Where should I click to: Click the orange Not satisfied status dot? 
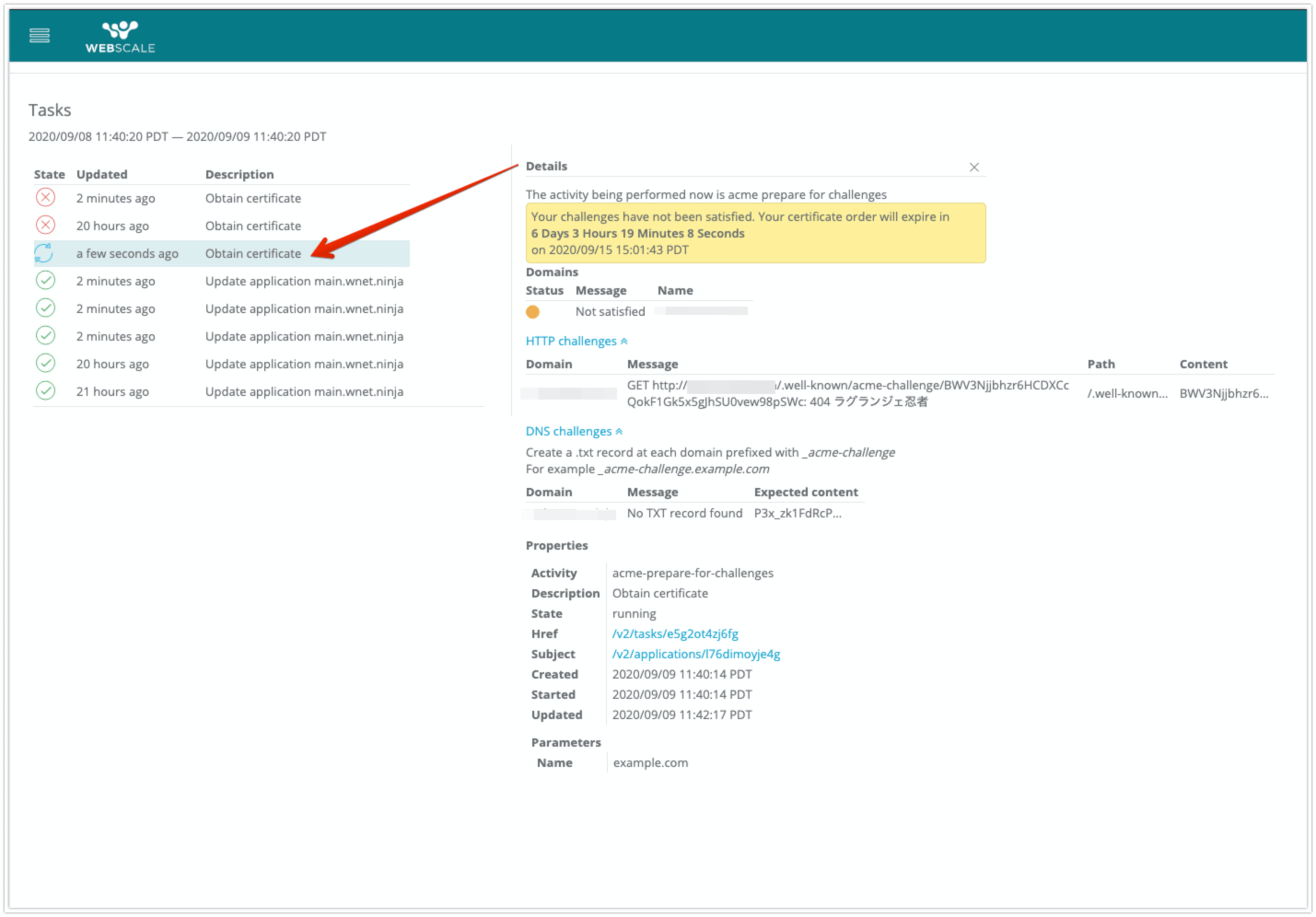[x=532, y=312]
